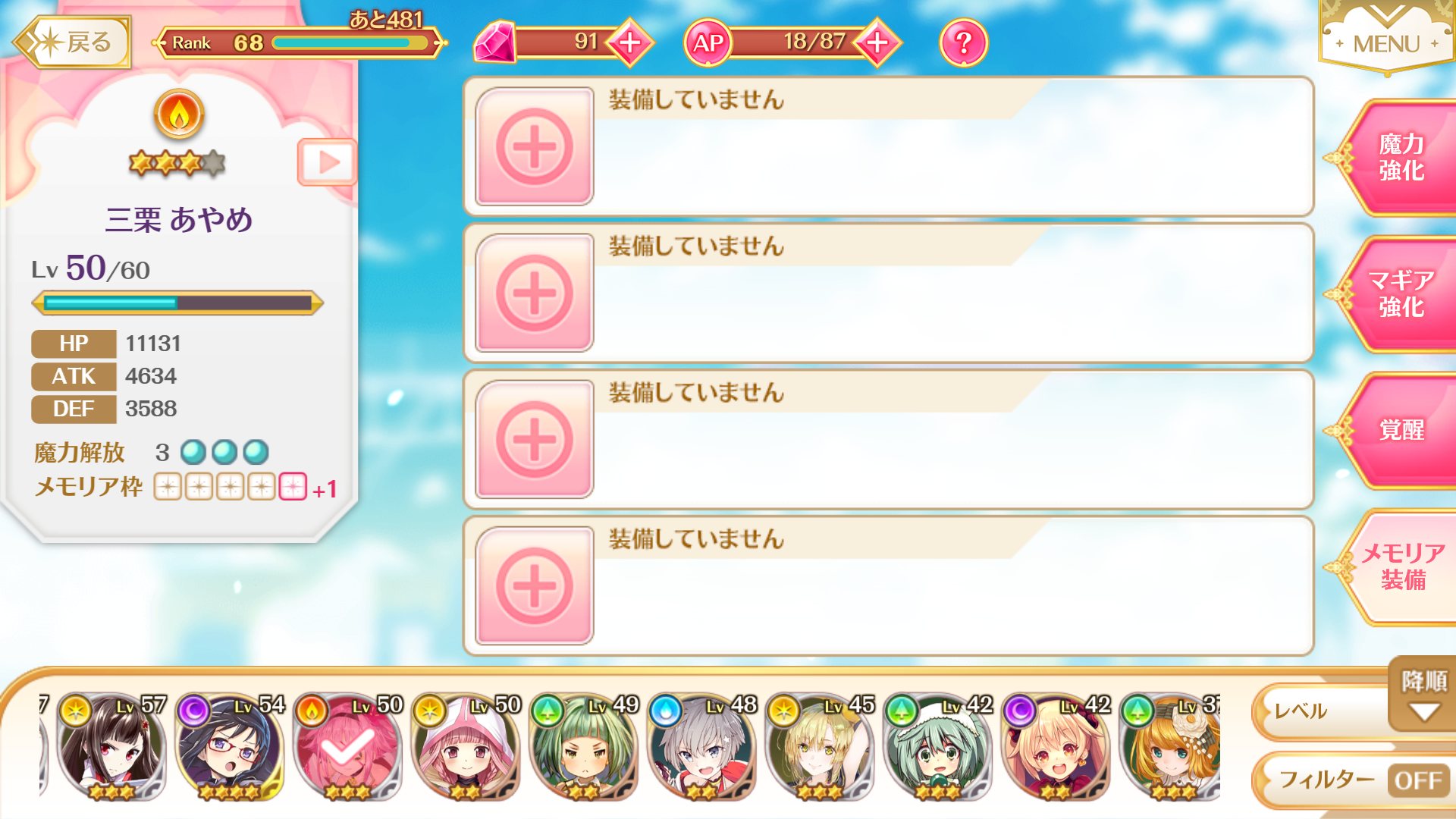Add a memoria in the fourth empty slot
This screenshot has height=819, width=1456.
[x=534, y=586]
